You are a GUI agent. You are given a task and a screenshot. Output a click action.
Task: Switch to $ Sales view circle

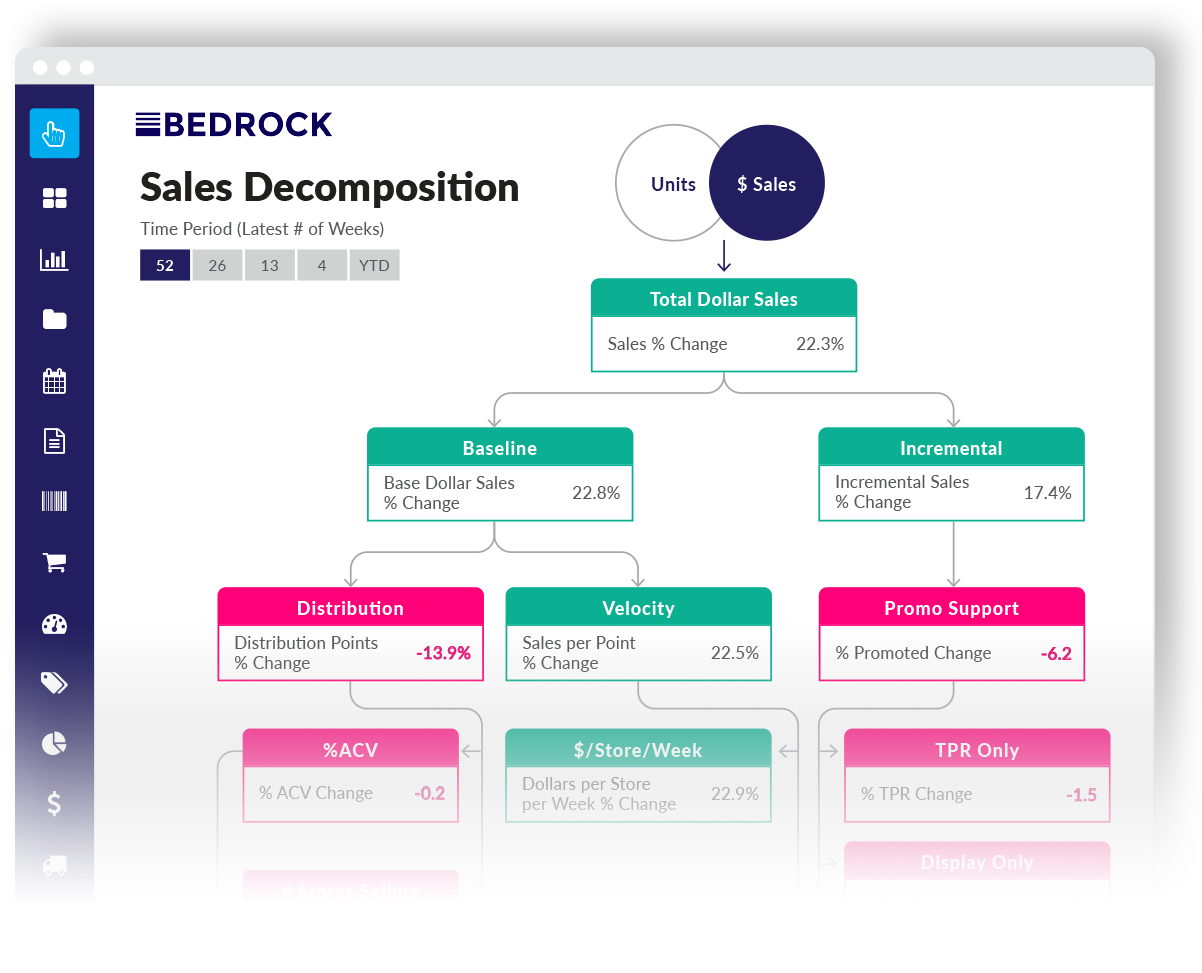(x=767, y=183)
